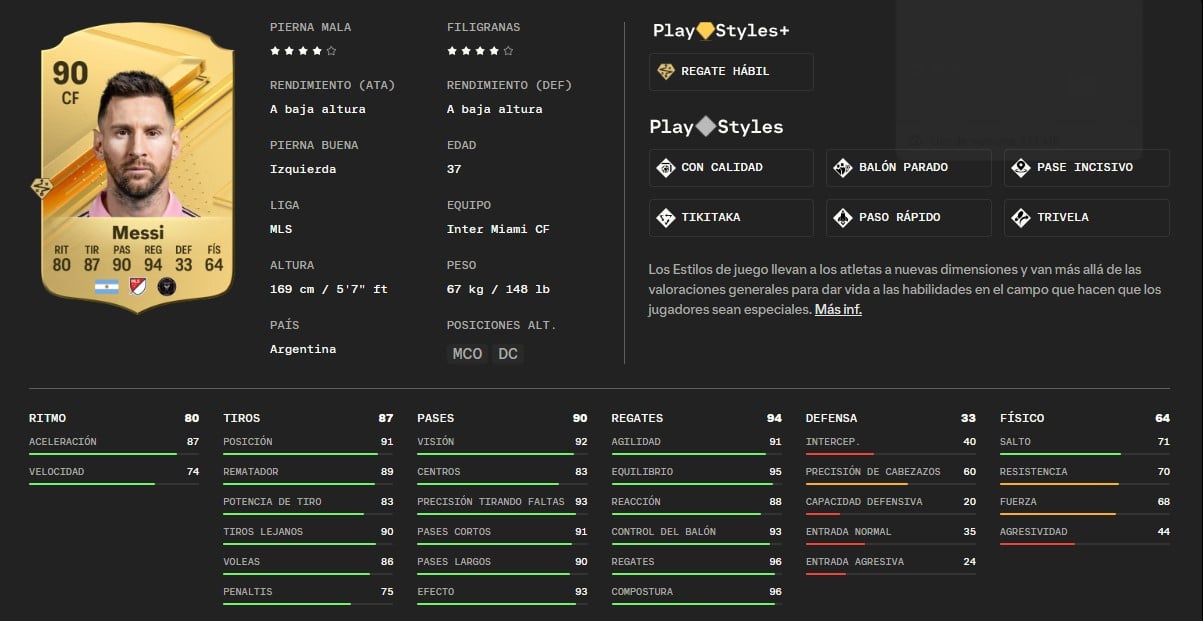
Task: Select the Tikitaka playstyle icon
Action: click(666, 218)
